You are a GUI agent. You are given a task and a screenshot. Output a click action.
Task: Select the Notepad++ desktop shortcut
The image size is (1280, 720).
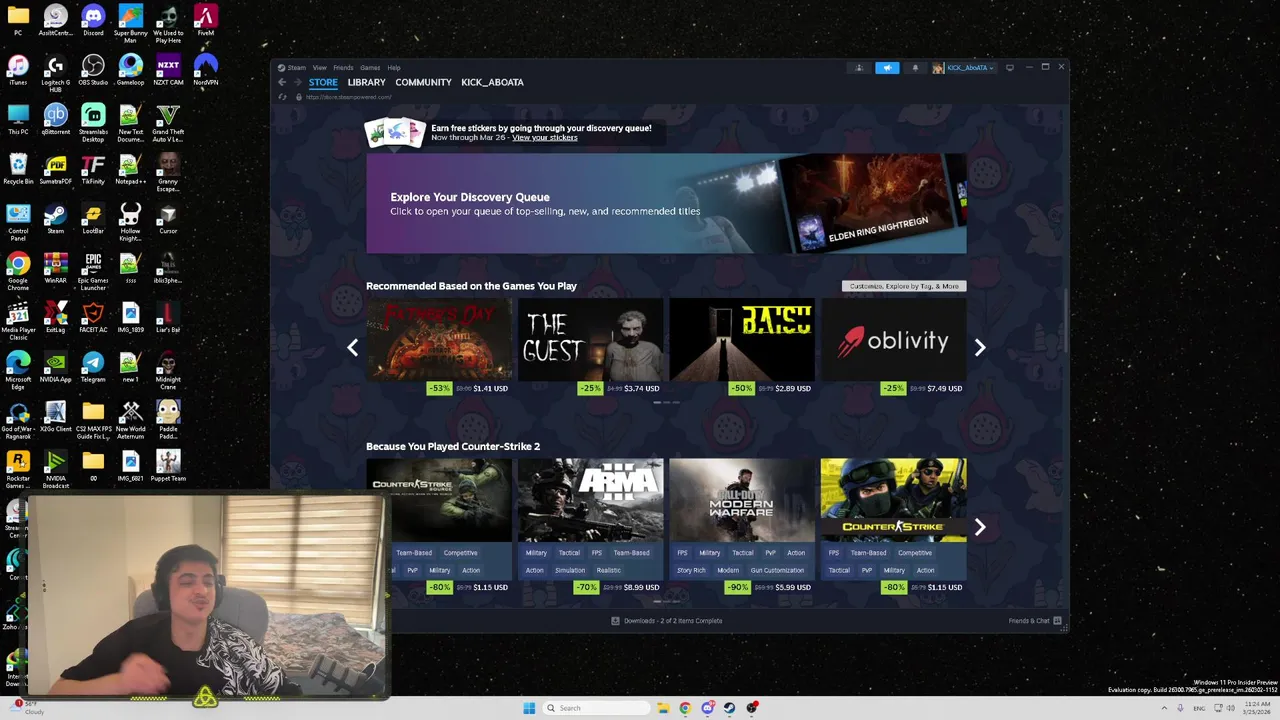tap(131, 170)
